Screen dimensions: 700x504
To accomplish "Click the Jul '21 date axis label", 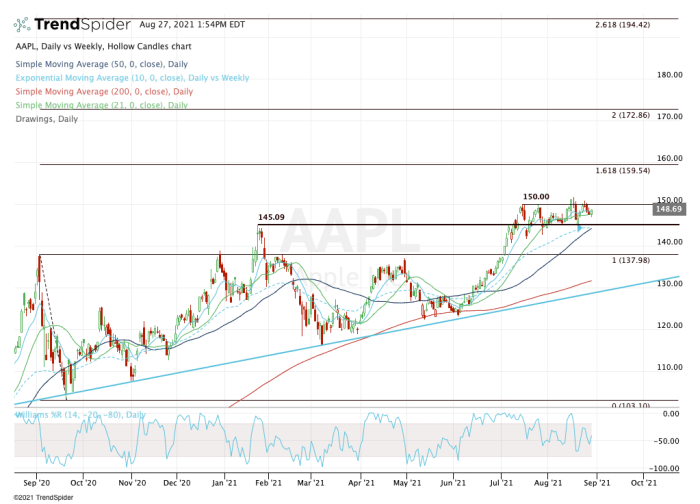I will (x=501, y=483).
